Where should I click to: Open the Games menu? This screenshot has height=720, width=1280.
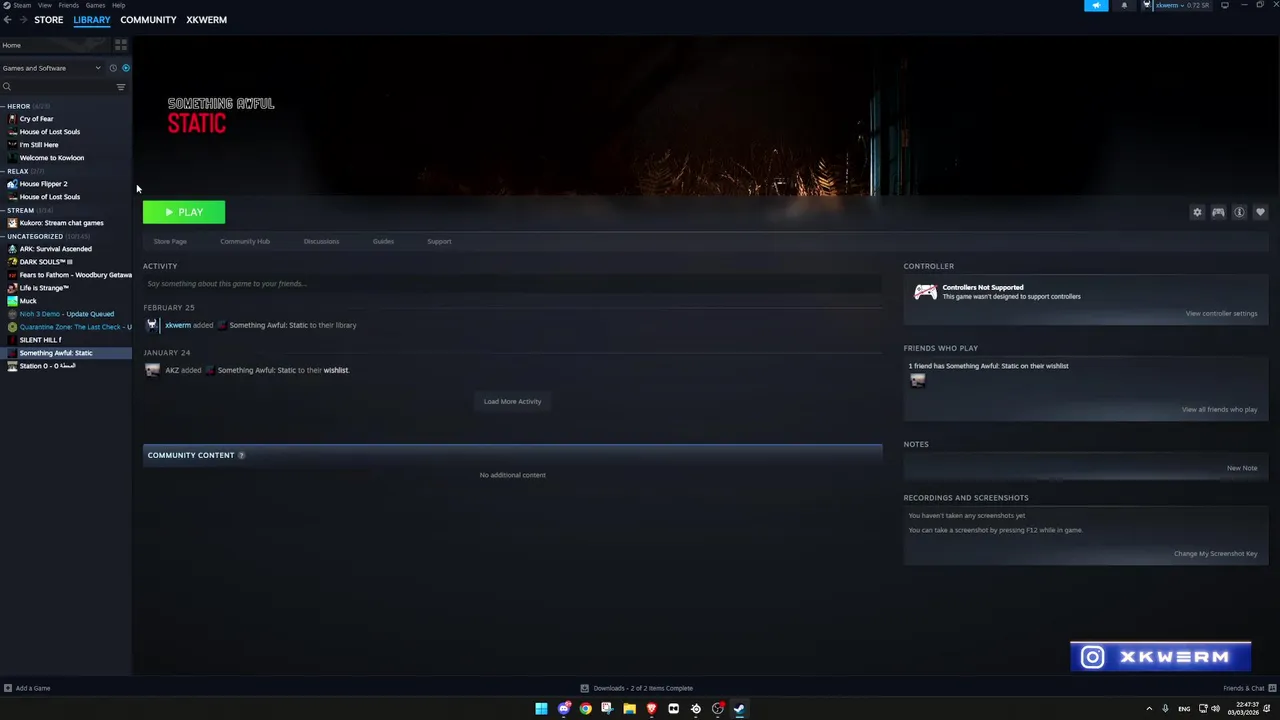[x=95, y=5]
